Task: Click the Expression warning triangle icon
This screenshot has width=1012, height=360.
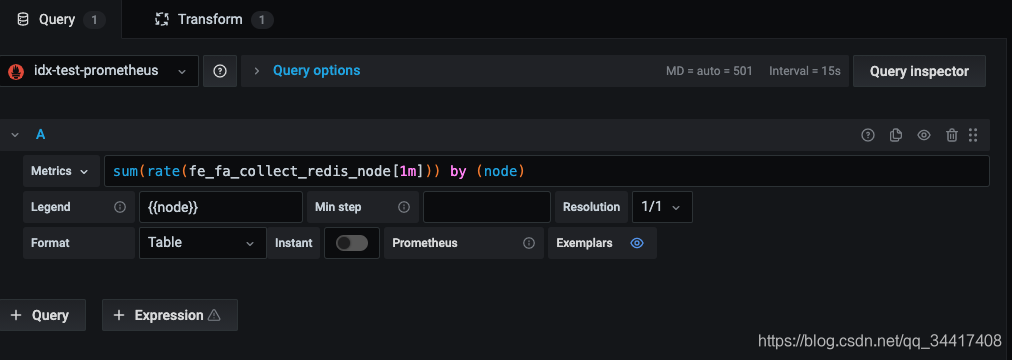Action: [x=214, y=315]
